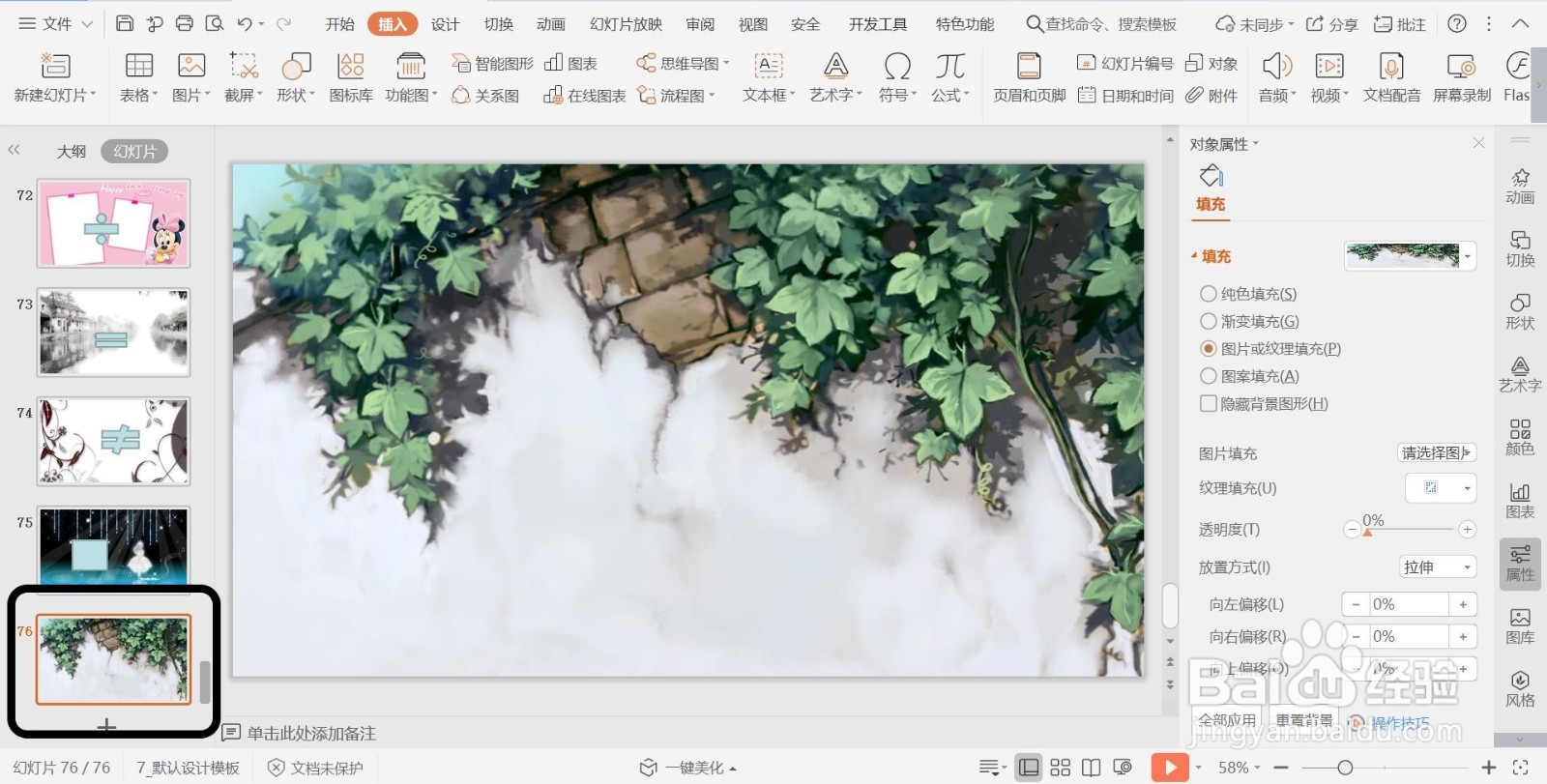Click Apply to All 全部应用 button
Image resolution: width=1547 pixels, height=784 pixels.
tap(1227, 720)
